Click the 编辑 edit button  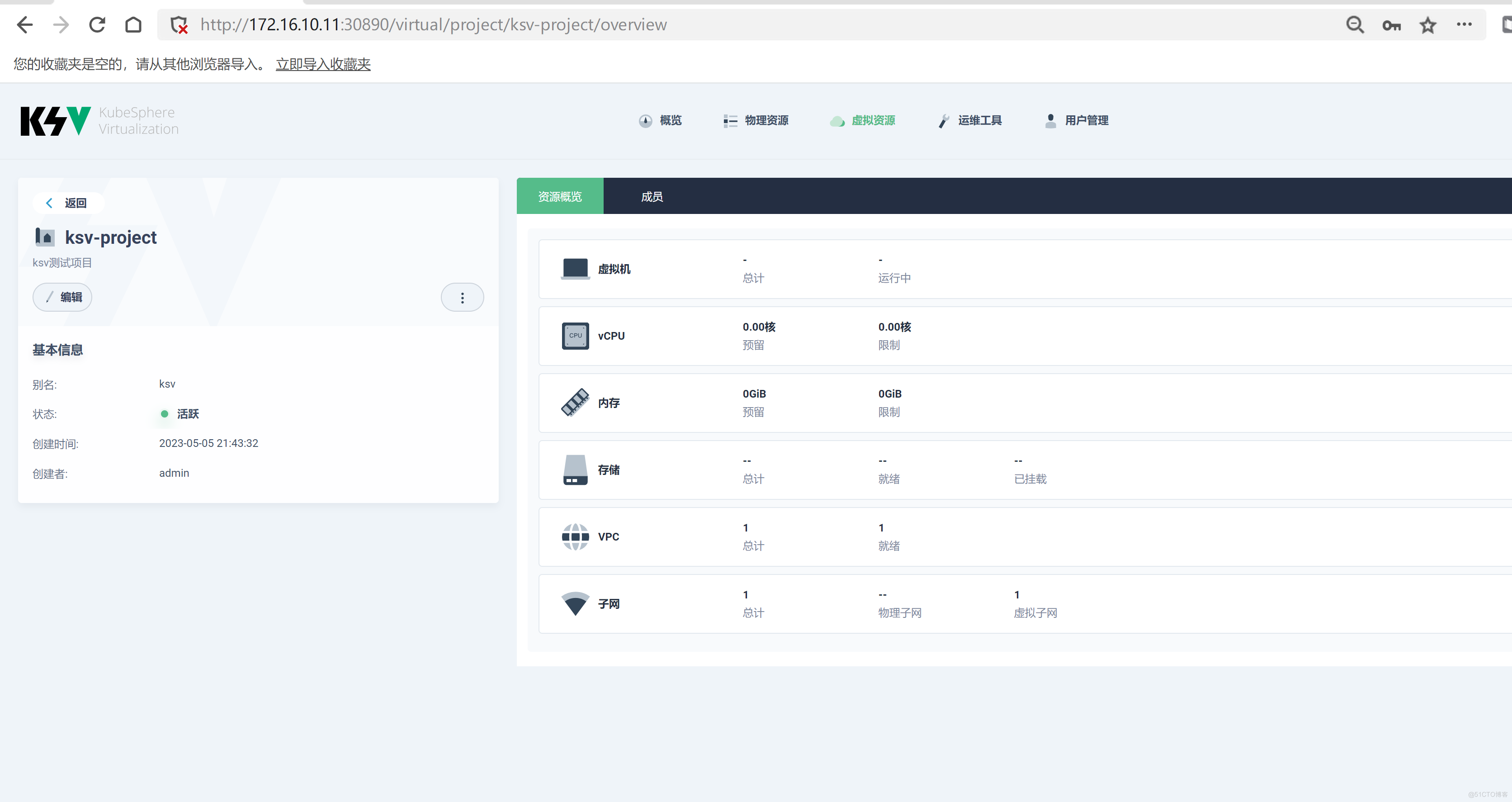(x=62, y=297)
